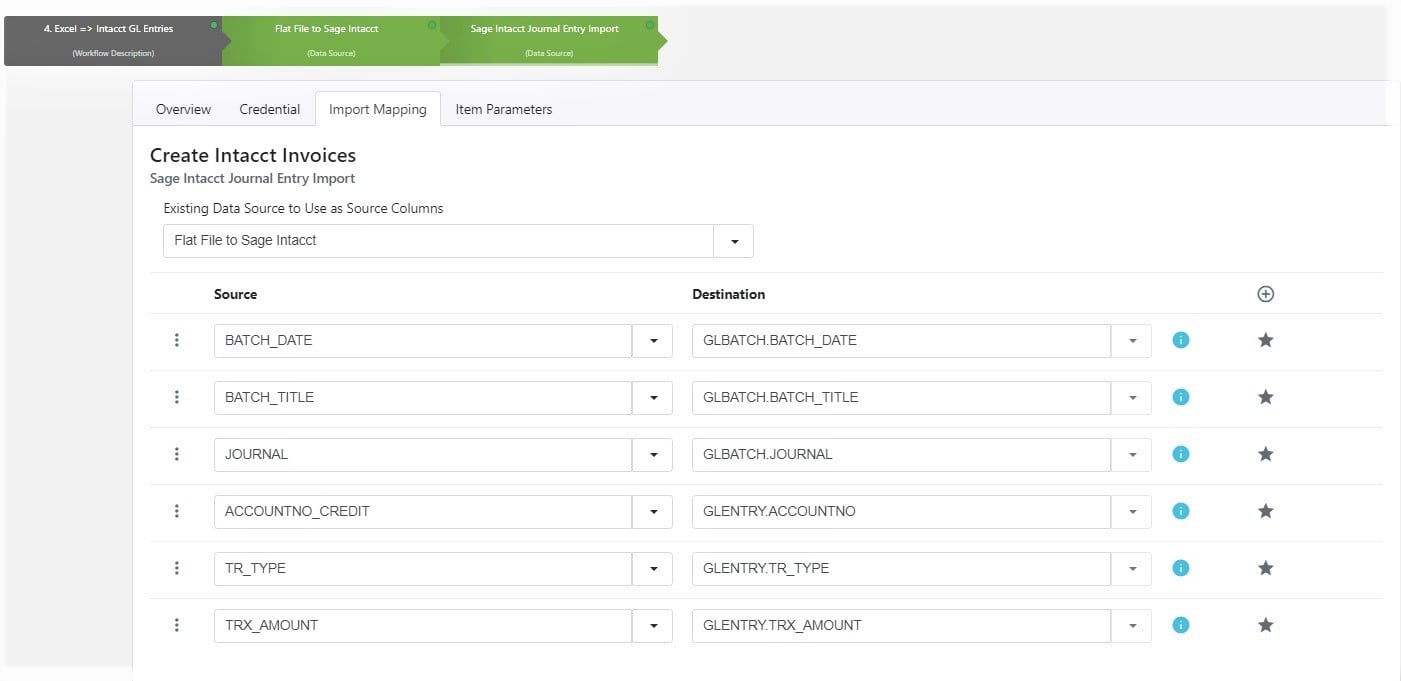The width and height of the screenshot is (1401, 681).
Task: Expand the source dropdown for TR_TYPE
Action: [653, 568]
